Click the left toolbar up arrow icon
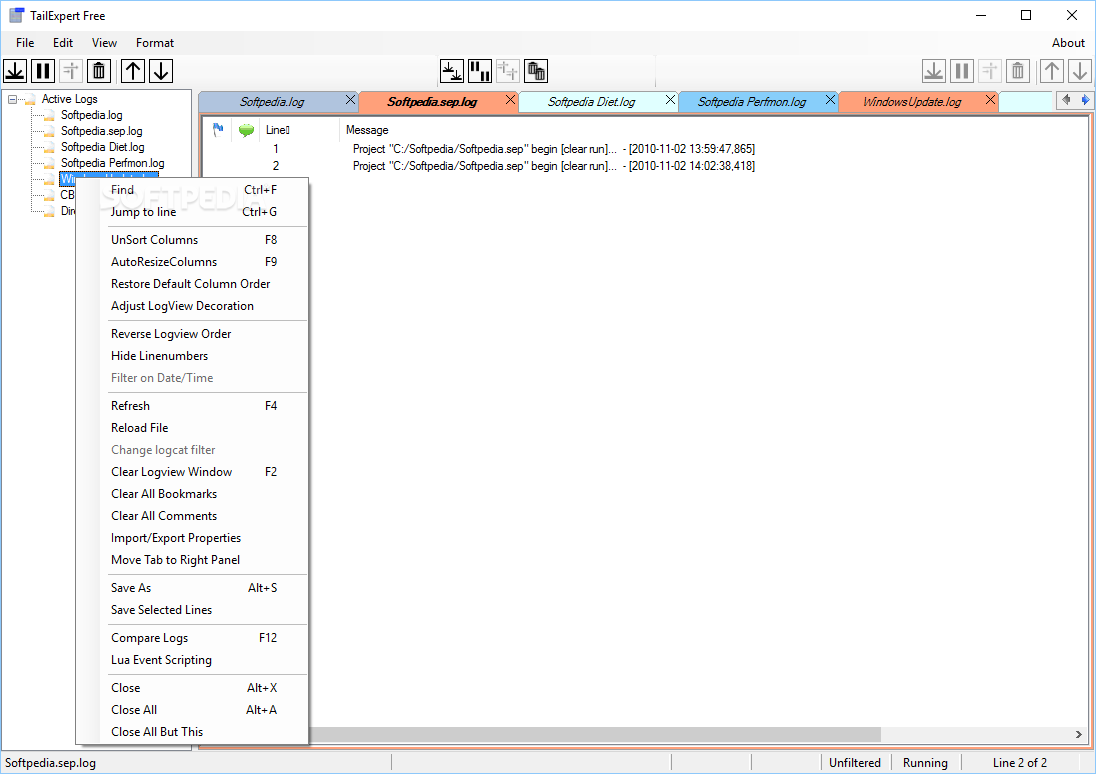 [x=133, y=71]
